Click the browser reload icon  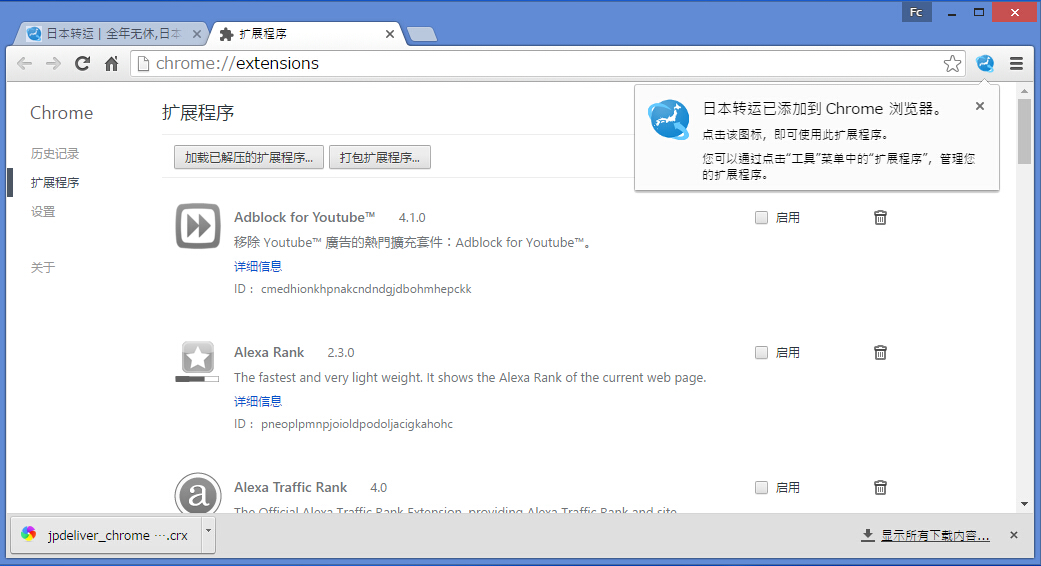[83, 64]
